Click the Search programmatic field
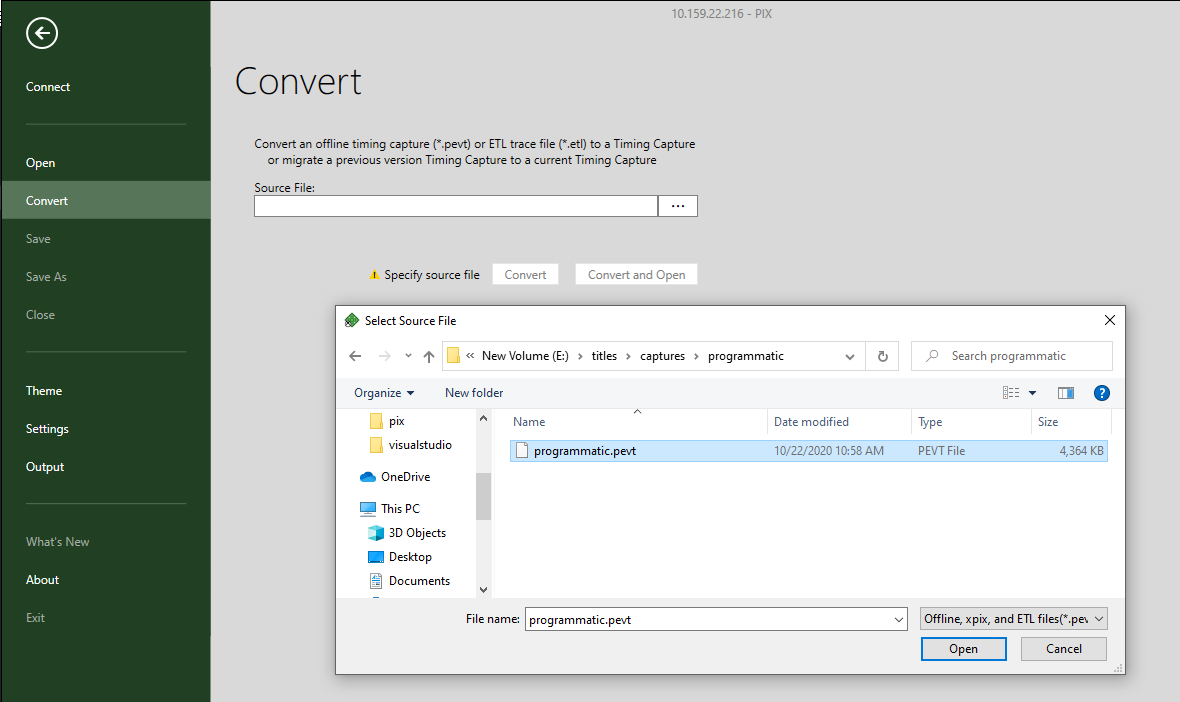1180x702 pixels. coord(1011,356)
